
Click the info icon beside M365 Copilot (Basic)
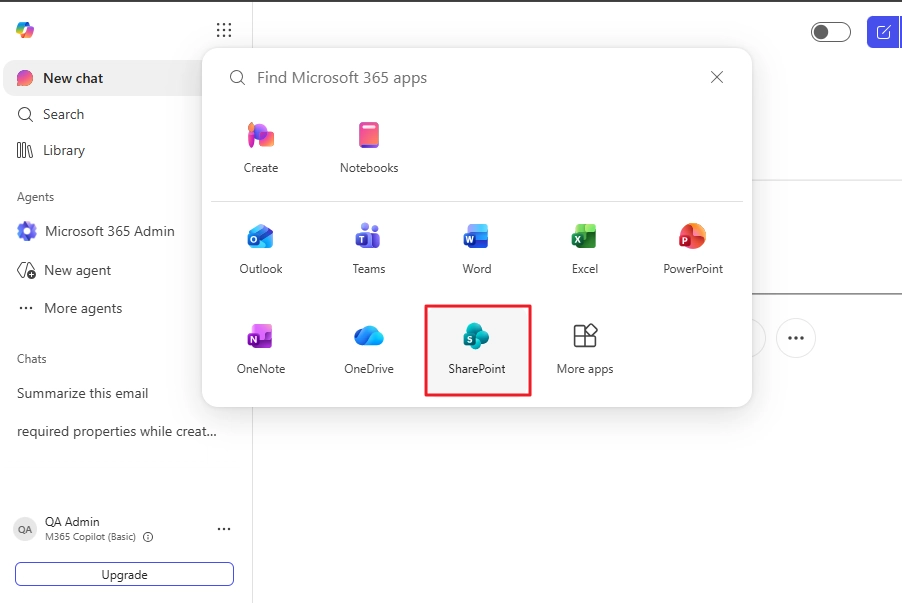[x=148, y=537]
